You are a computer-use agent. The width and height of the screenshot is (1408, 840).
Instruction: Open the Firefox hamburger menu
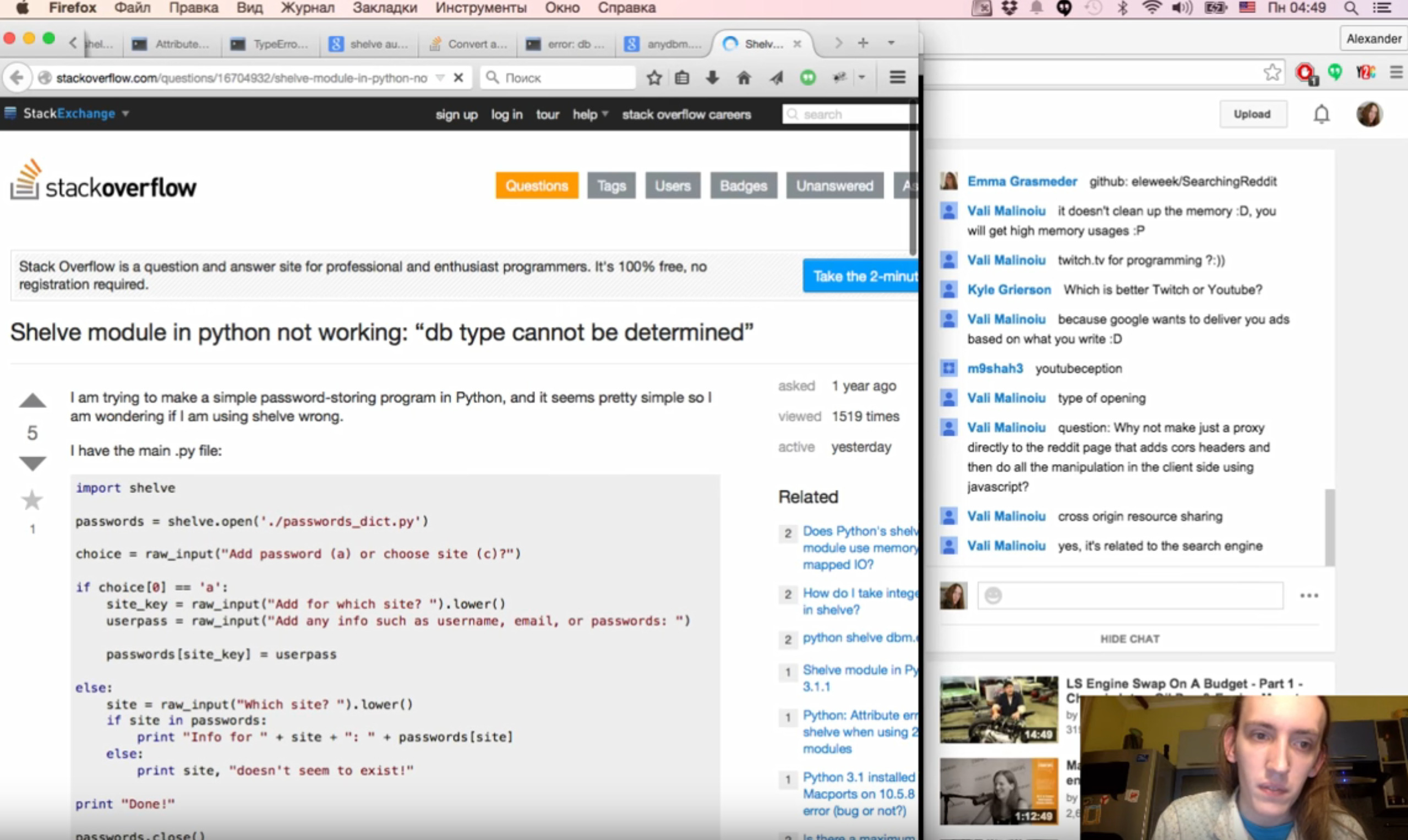tap(898, 77)
